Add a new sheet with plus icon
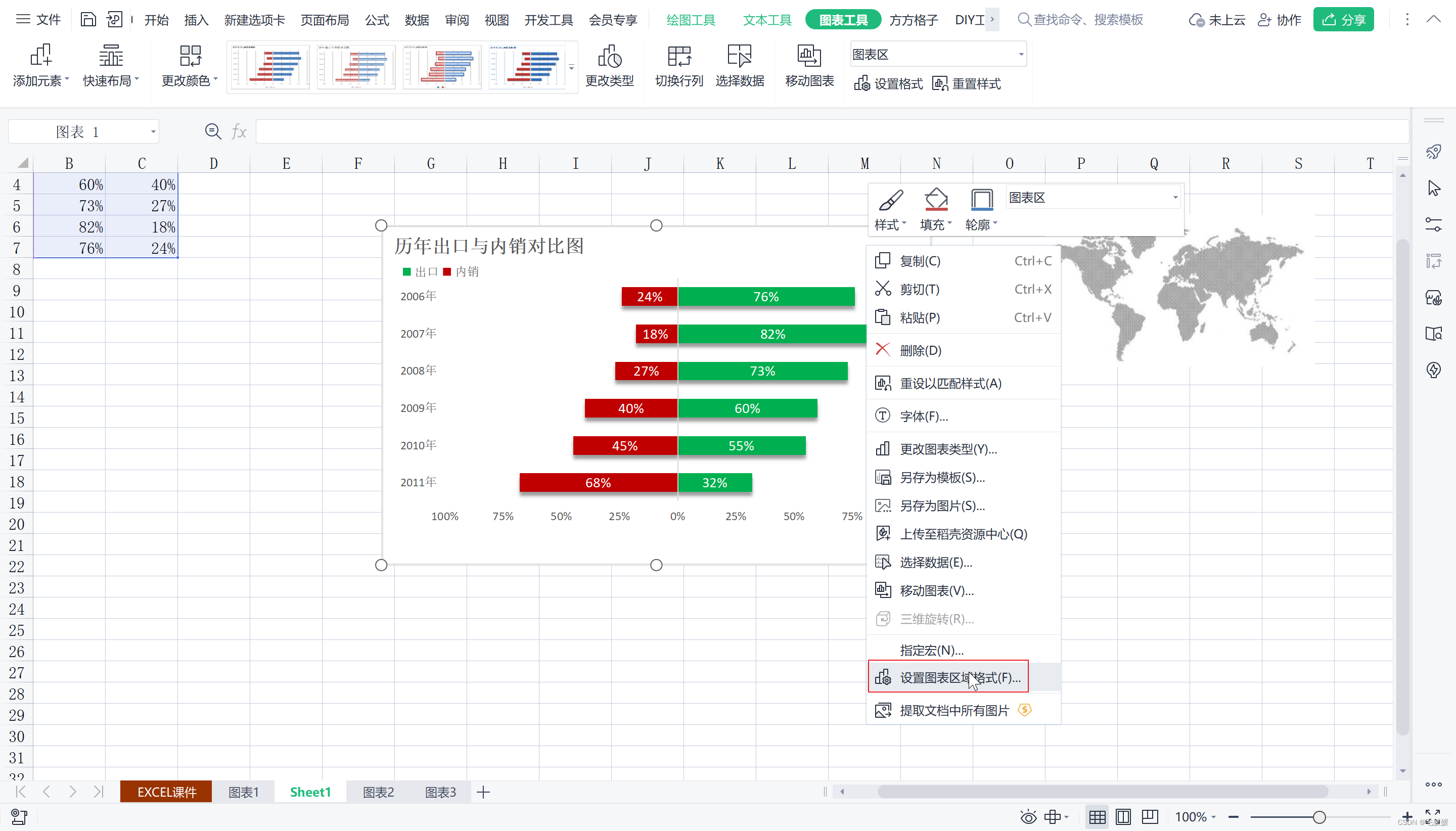1456x831 pixels. 483,792
